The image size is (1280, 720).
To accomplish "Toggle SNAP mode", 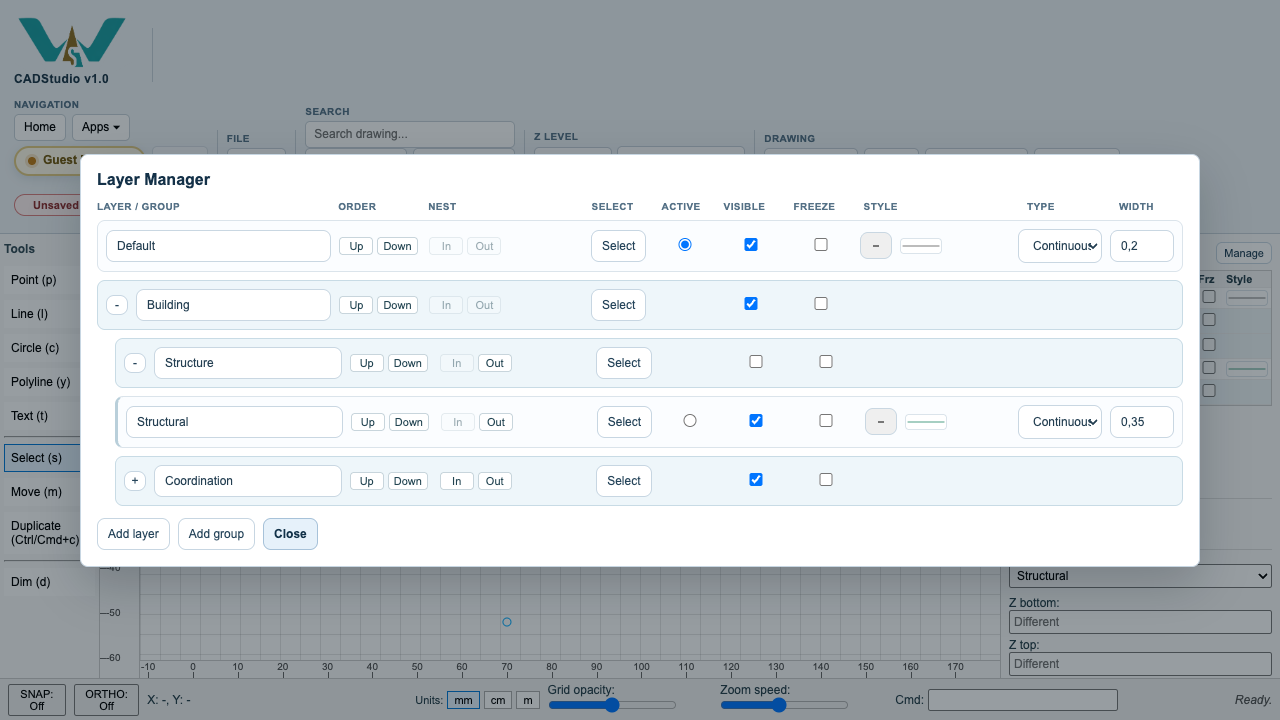I will (37, 699).
